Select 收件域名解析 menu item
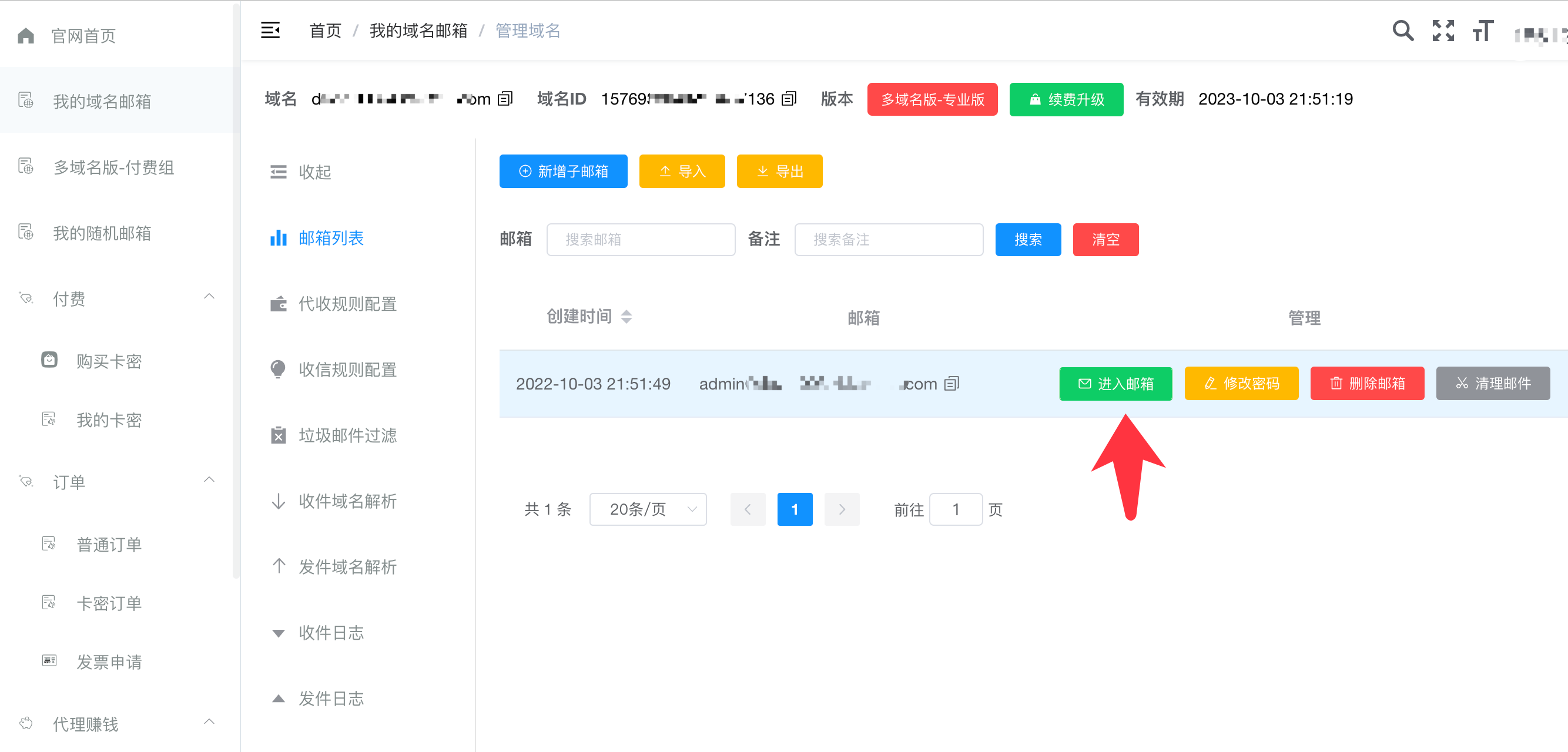 tap(347, 501)
